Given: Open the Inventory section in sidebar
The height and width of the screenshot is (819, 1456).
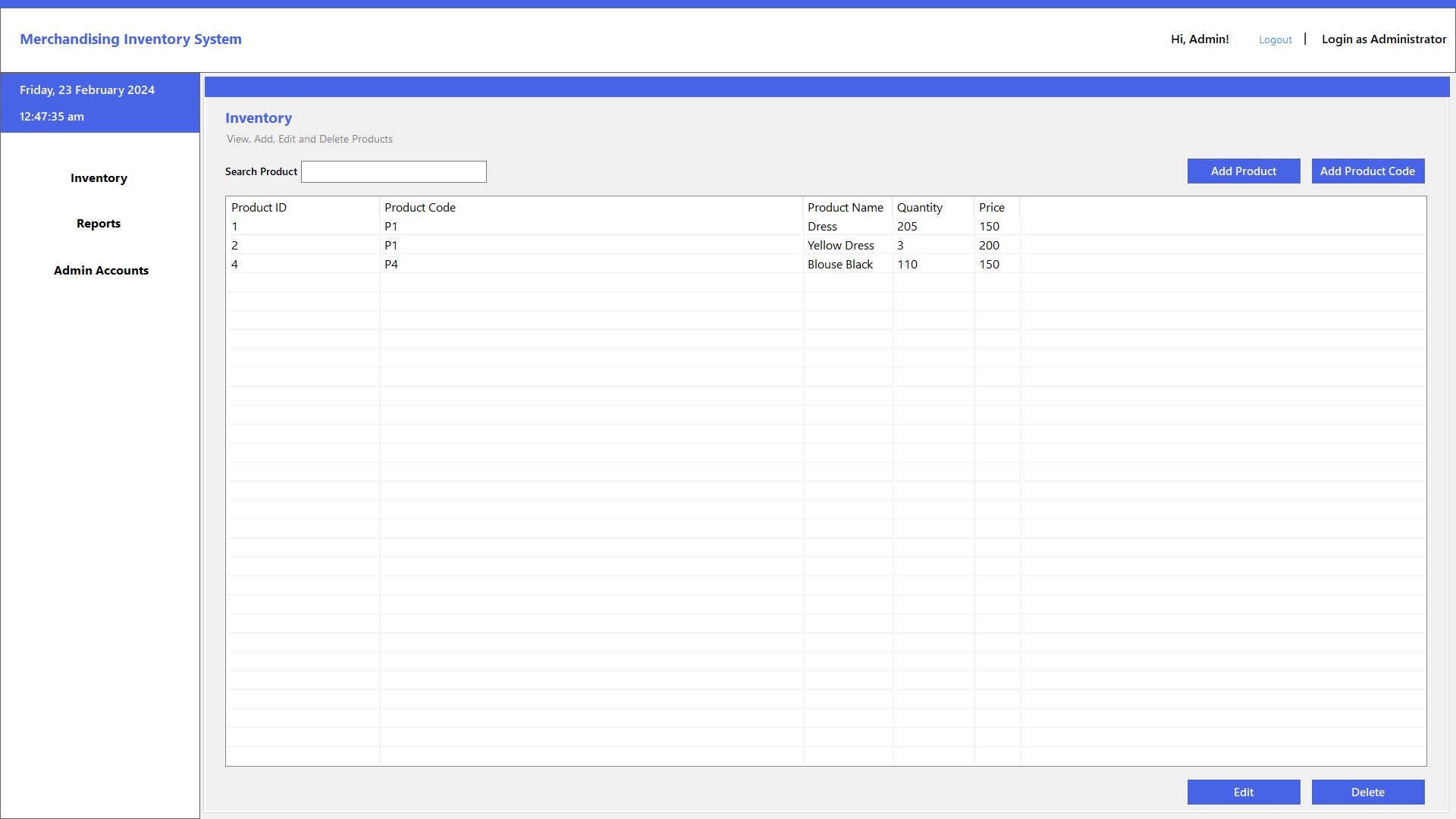Looking at the screenshot, I should coord(99,178).
